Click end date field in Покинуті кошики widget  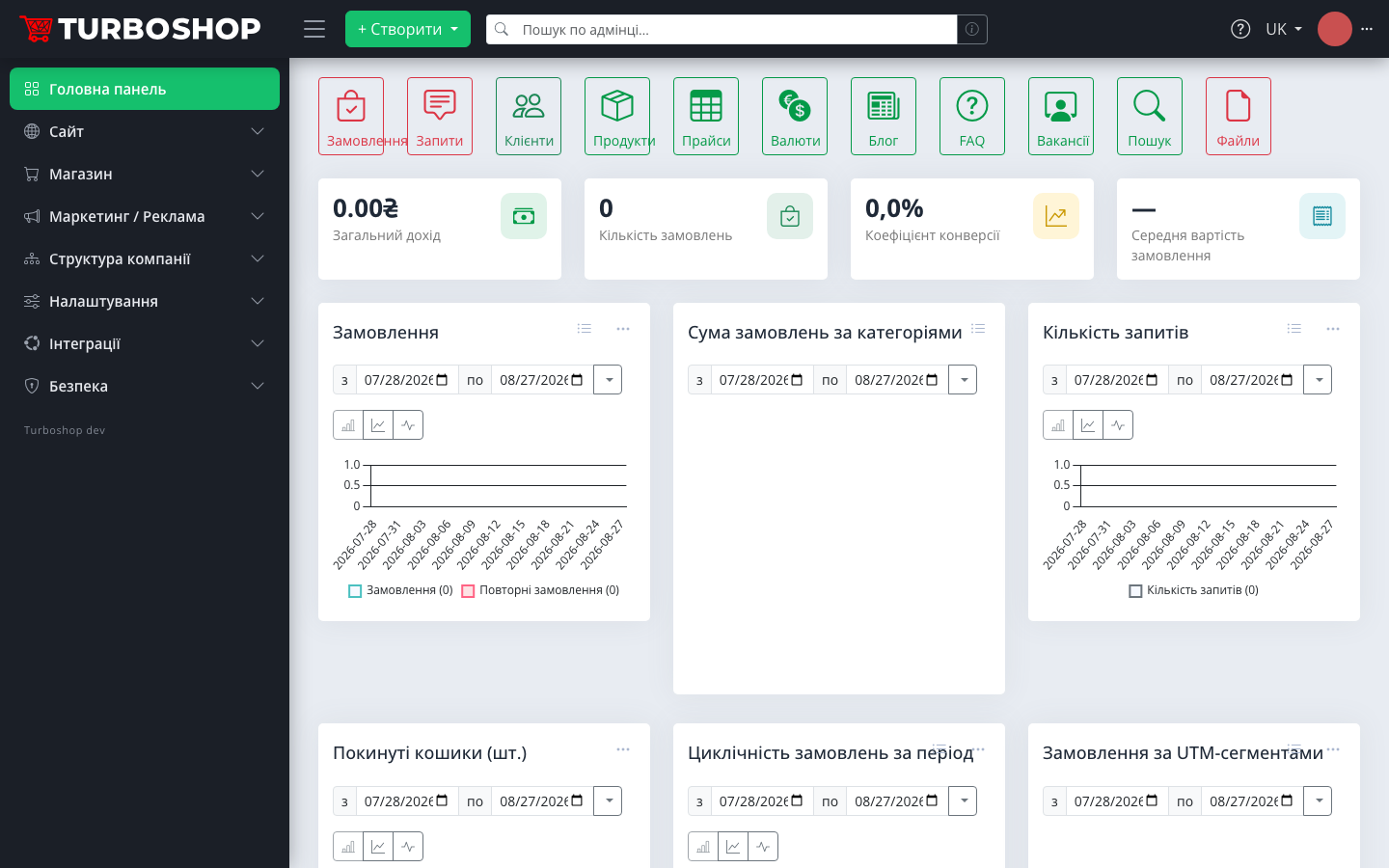click(x=542, y=801)
